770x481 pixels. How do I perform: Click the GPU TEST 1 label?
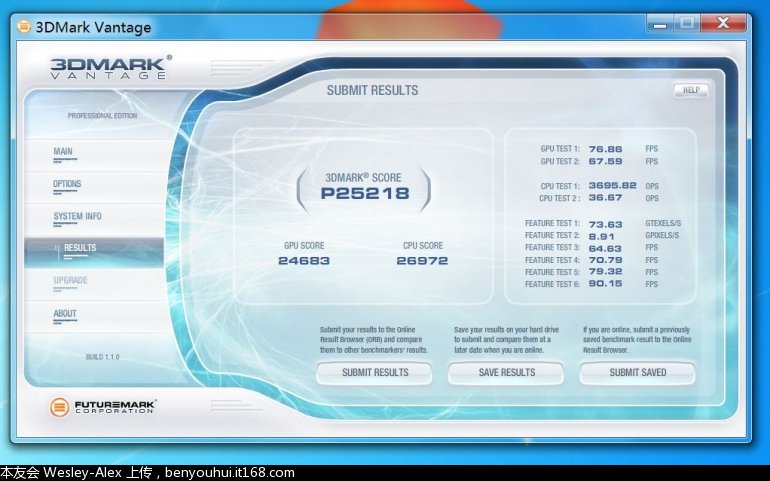point(560,148)
